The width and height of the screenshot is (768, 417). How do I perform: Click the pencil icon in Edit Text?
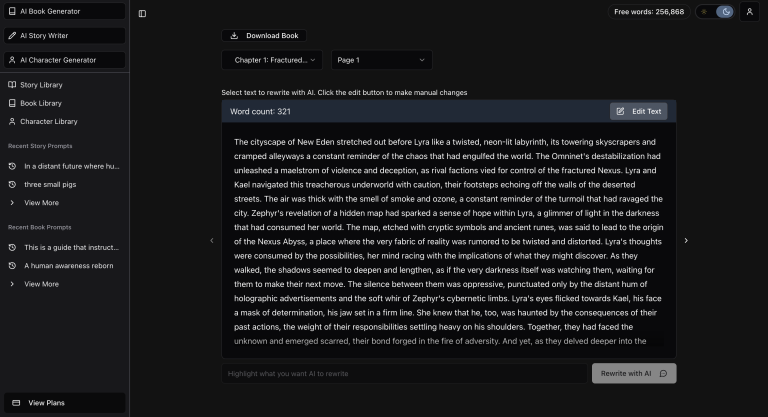click(621, 111)
